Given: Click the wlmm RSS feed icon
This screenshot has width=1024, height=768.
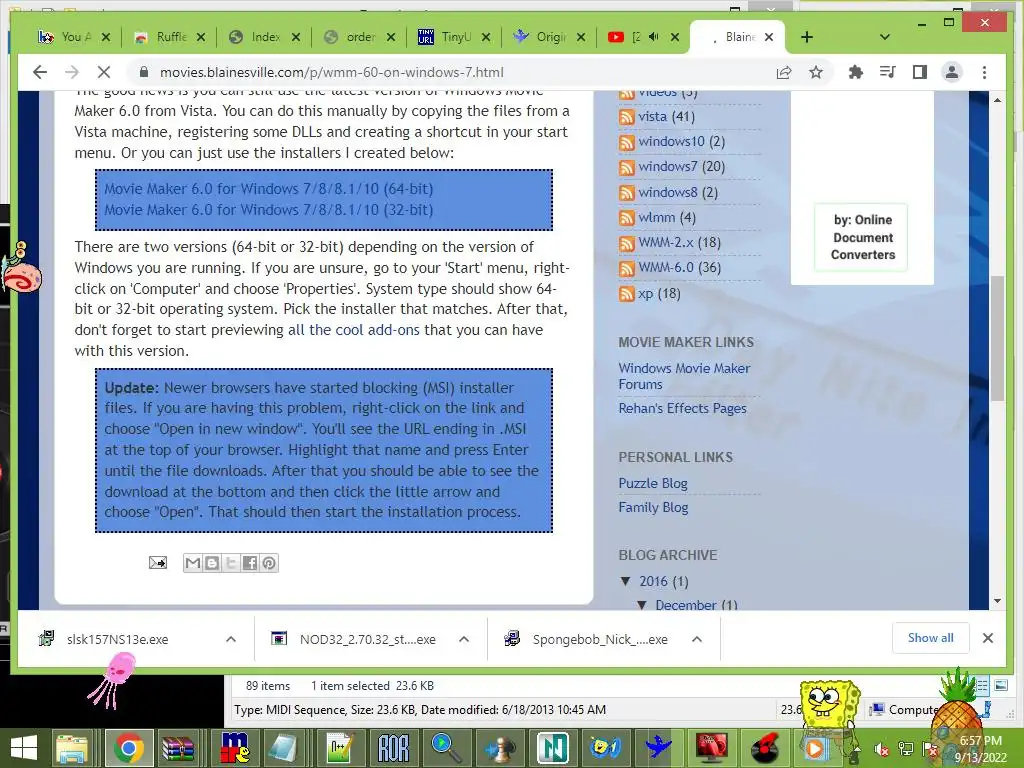Looking at the screenshot, I should [626, 217].
